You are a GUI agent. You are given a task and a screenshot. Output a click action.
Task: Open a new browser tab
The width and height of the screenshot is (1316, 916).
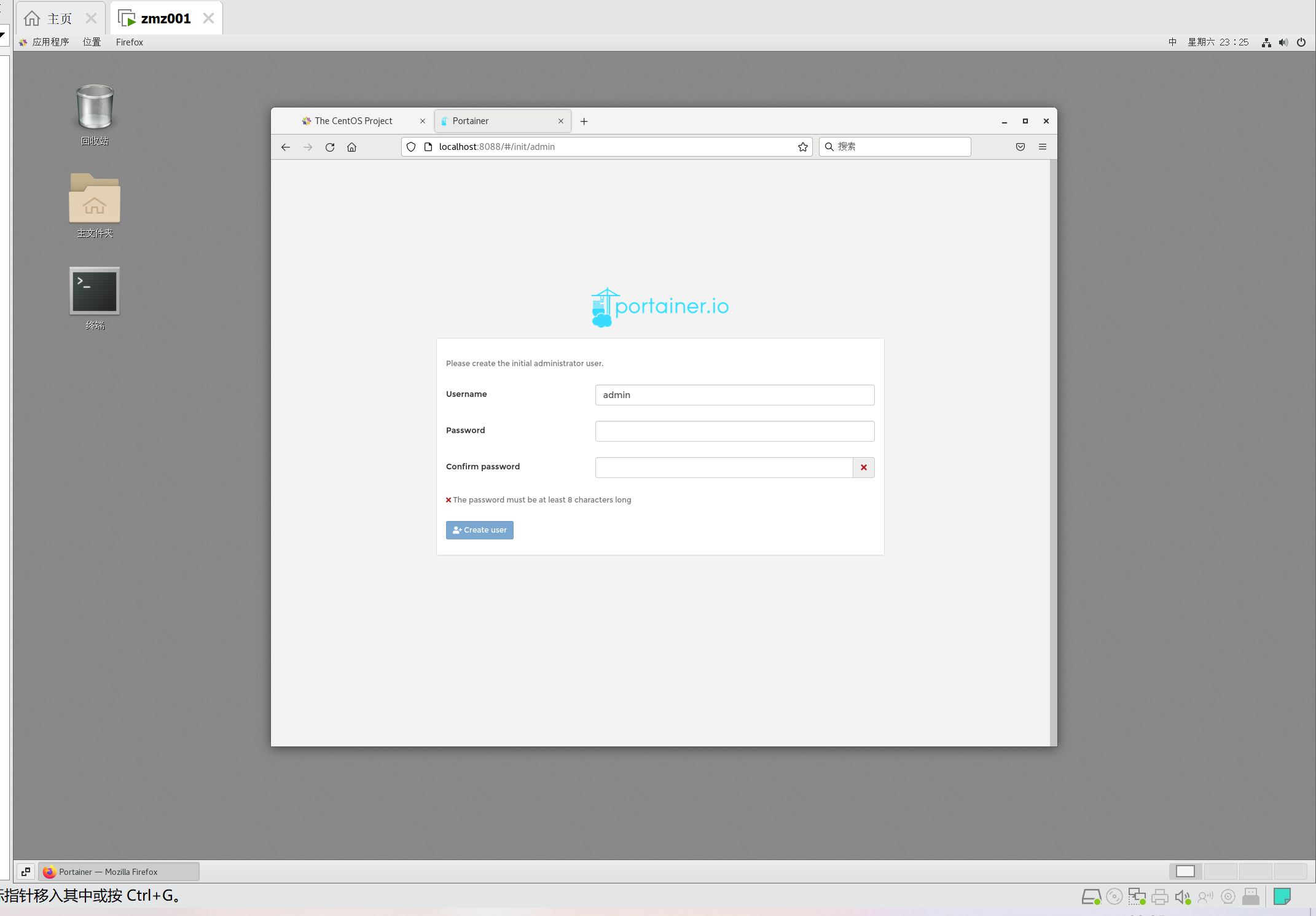(x=584, y=122)
